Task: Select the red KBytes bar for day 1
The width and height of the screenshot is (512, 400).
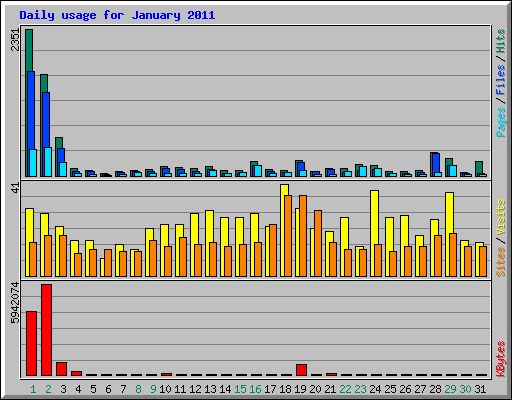Action: point(31,343)
